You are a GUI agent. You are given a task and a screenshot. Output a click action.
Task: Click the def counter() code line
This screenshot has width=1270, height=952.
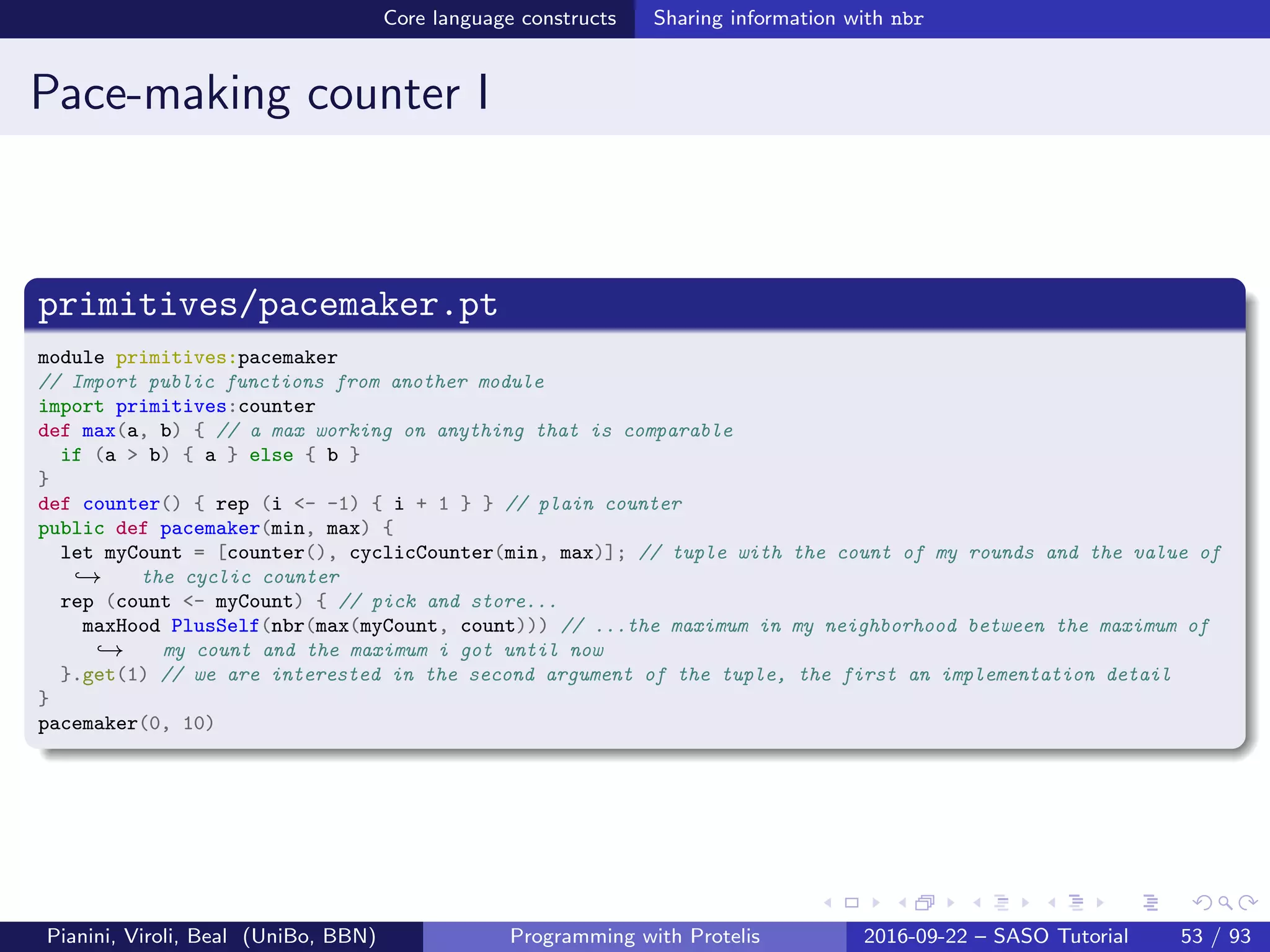[x=360, y=504]
